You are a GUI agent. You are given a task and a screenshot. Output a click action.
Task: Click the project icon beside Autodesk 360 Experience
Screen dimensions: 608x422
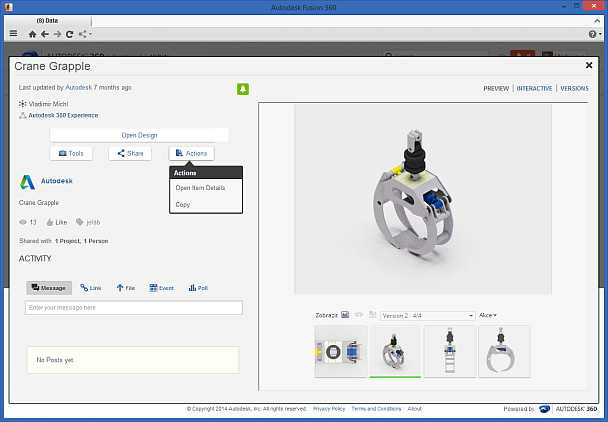(x=23, y=115)
